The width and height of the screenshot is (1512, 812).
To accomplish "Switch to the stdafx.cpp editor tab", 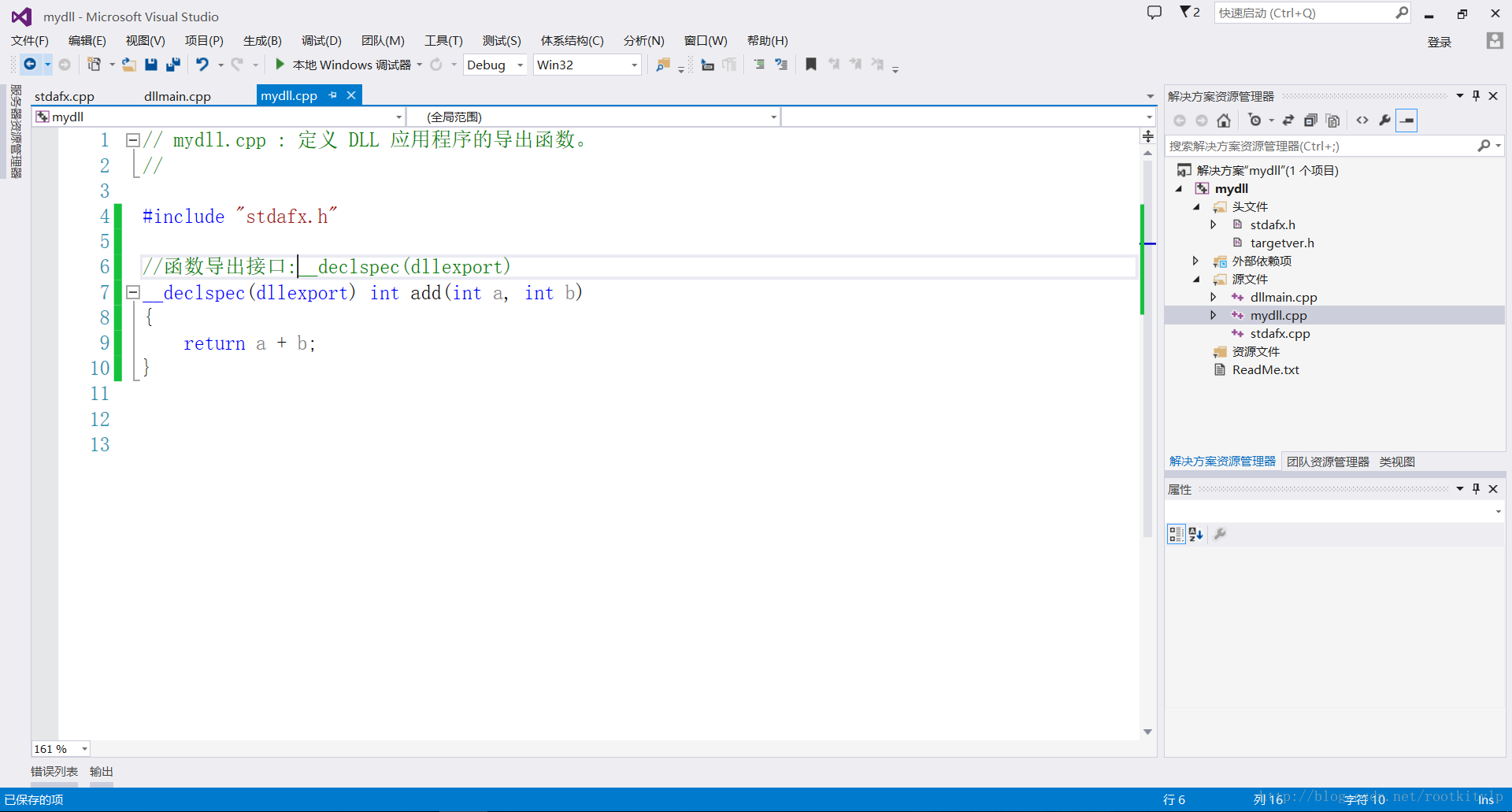I will point(65,96).
